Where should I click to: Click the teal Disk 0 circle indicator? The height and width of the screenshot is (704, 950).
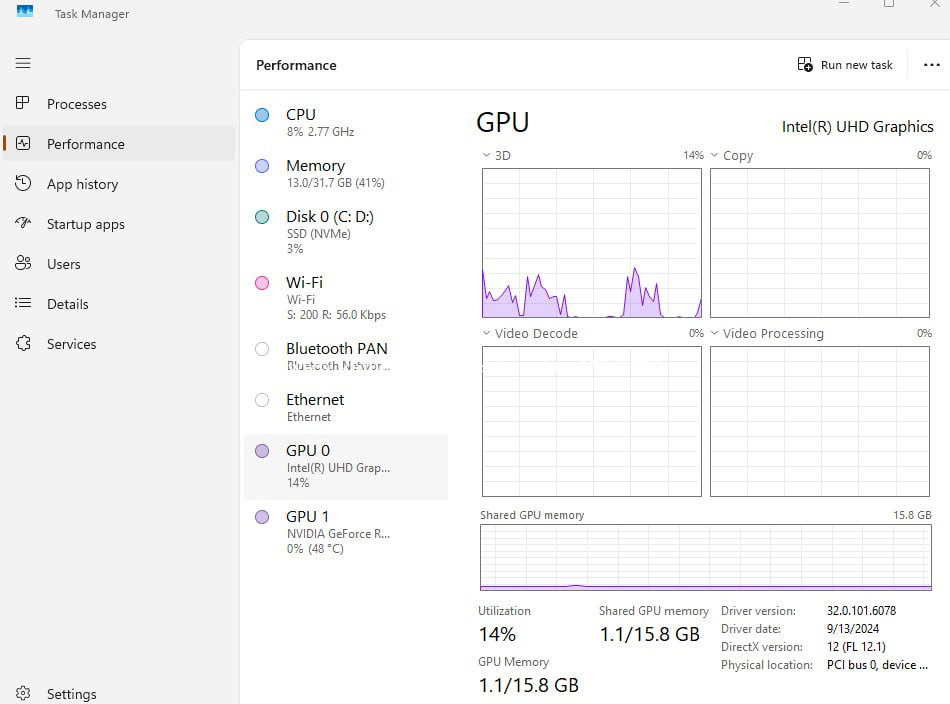point(262,217)
